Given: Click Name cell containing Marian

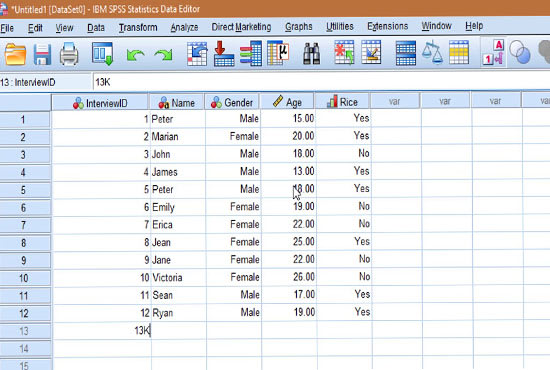Looking at the screenshot, I should click(x=178, y=136).
